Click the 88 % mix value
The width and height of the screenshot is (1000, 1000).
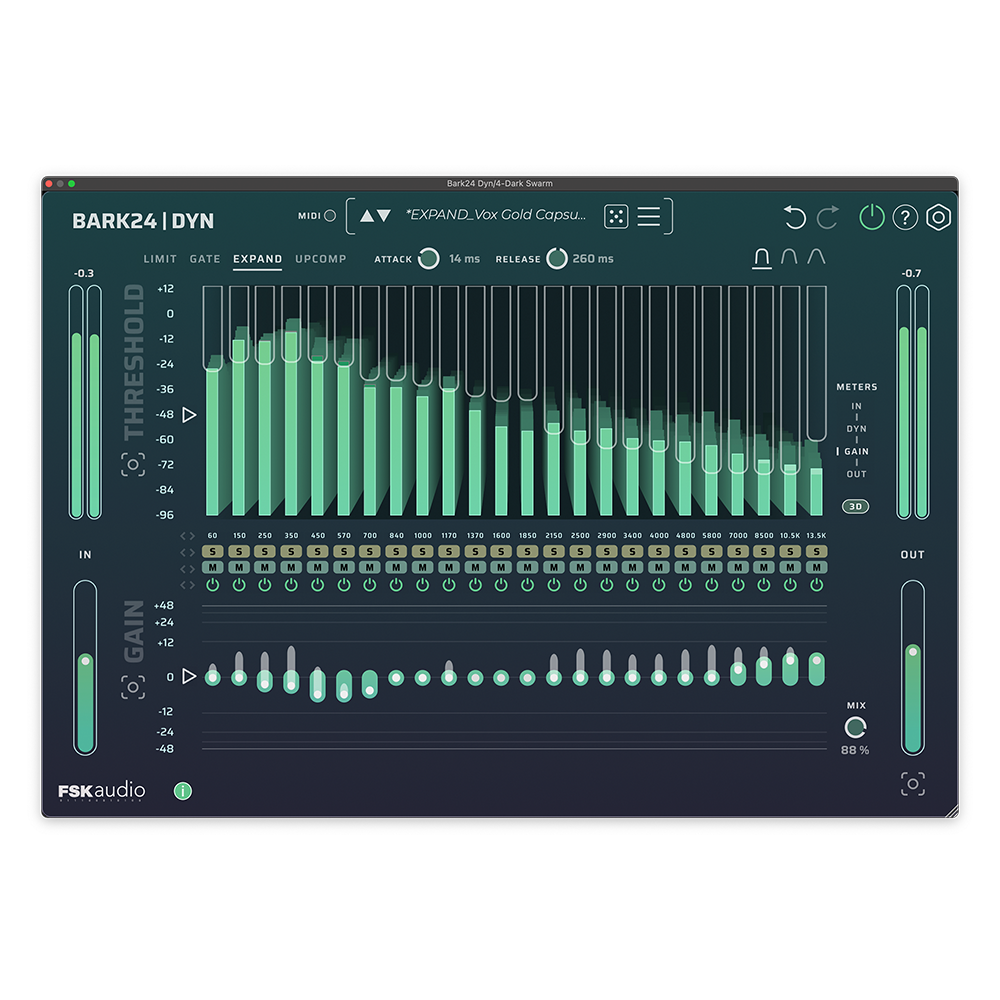click(x=855, y=751)
